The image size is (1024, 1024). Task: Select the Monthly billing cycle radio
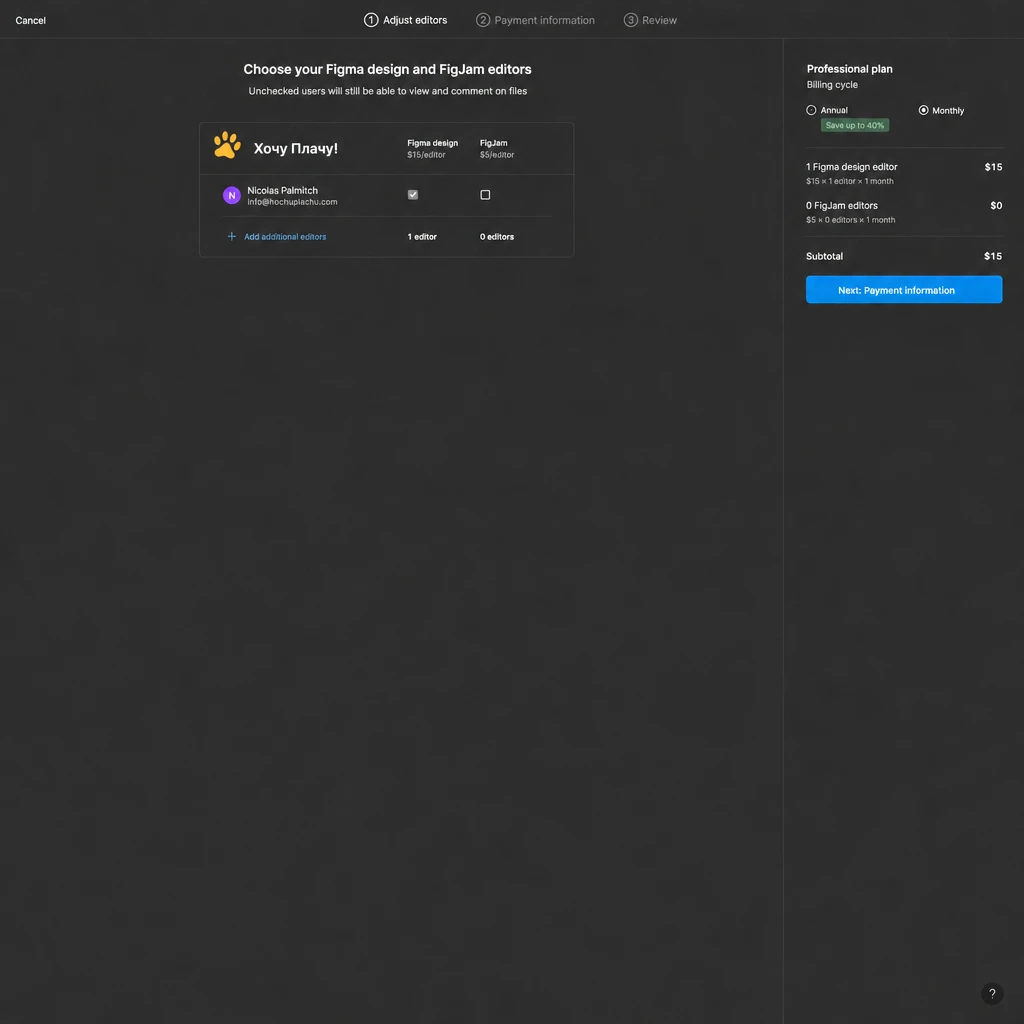[x=923, y=110]
